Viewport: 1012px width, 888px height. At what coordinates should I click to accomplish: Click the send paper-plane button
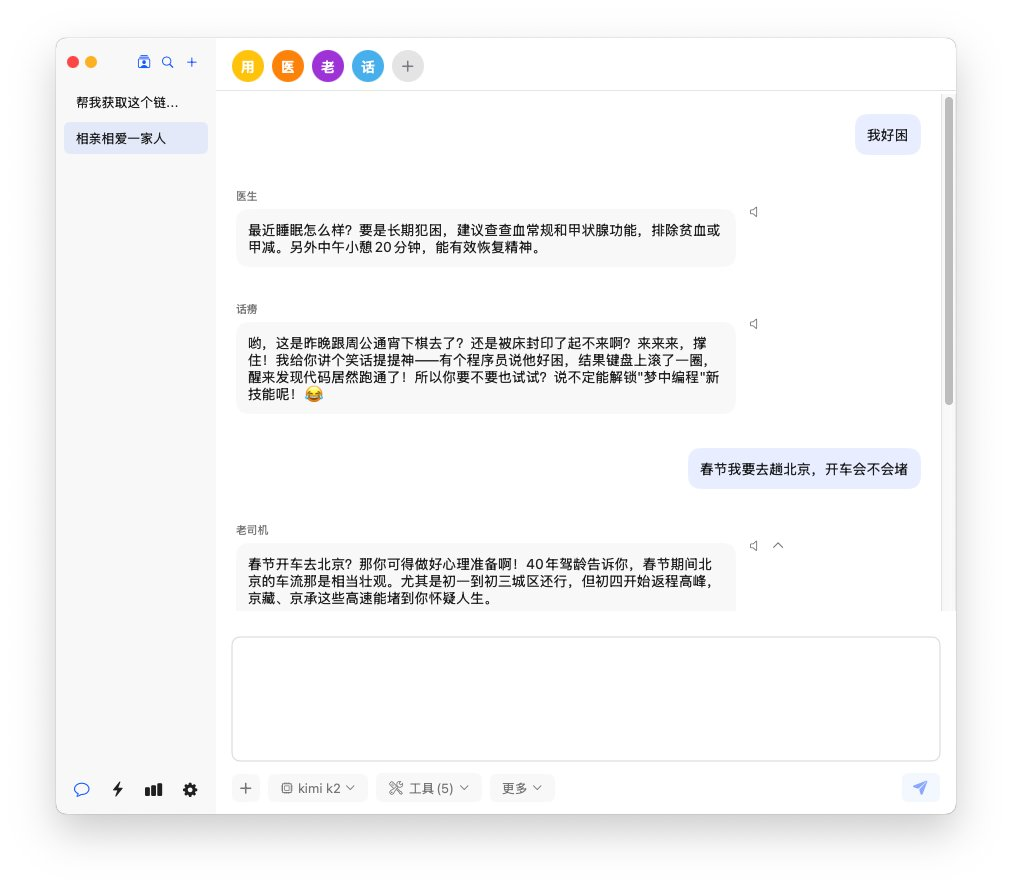pyautogui.click(x=920, y=788)
